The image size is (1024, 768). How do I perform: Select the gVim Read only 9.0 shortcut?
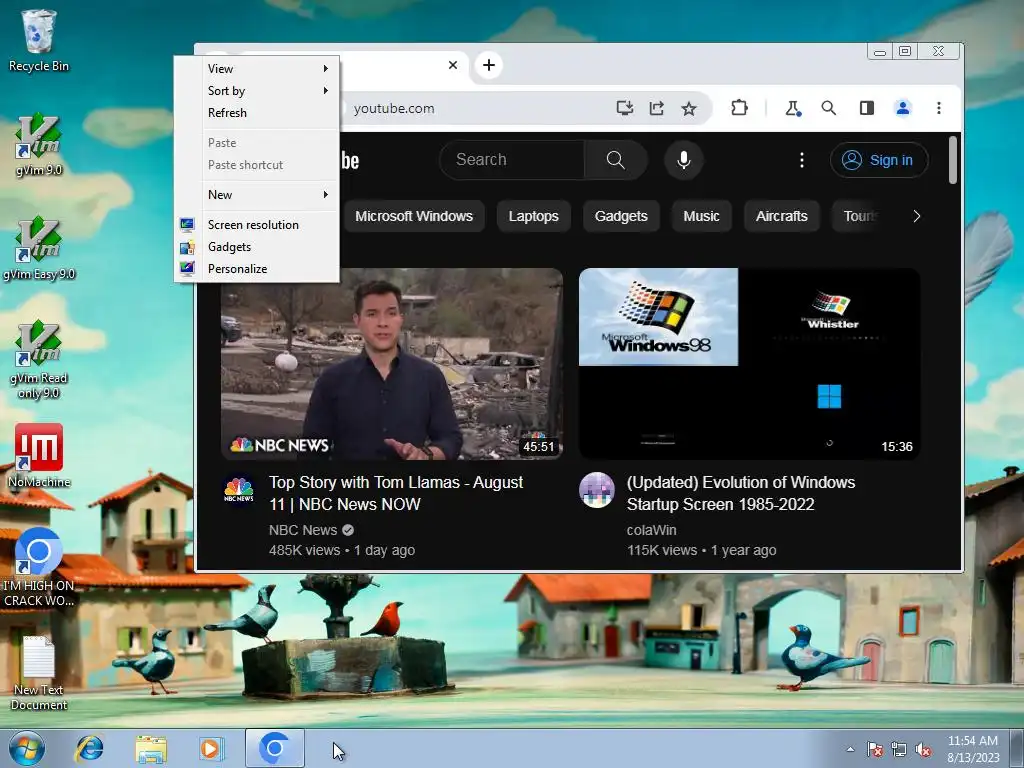[39, 360]
